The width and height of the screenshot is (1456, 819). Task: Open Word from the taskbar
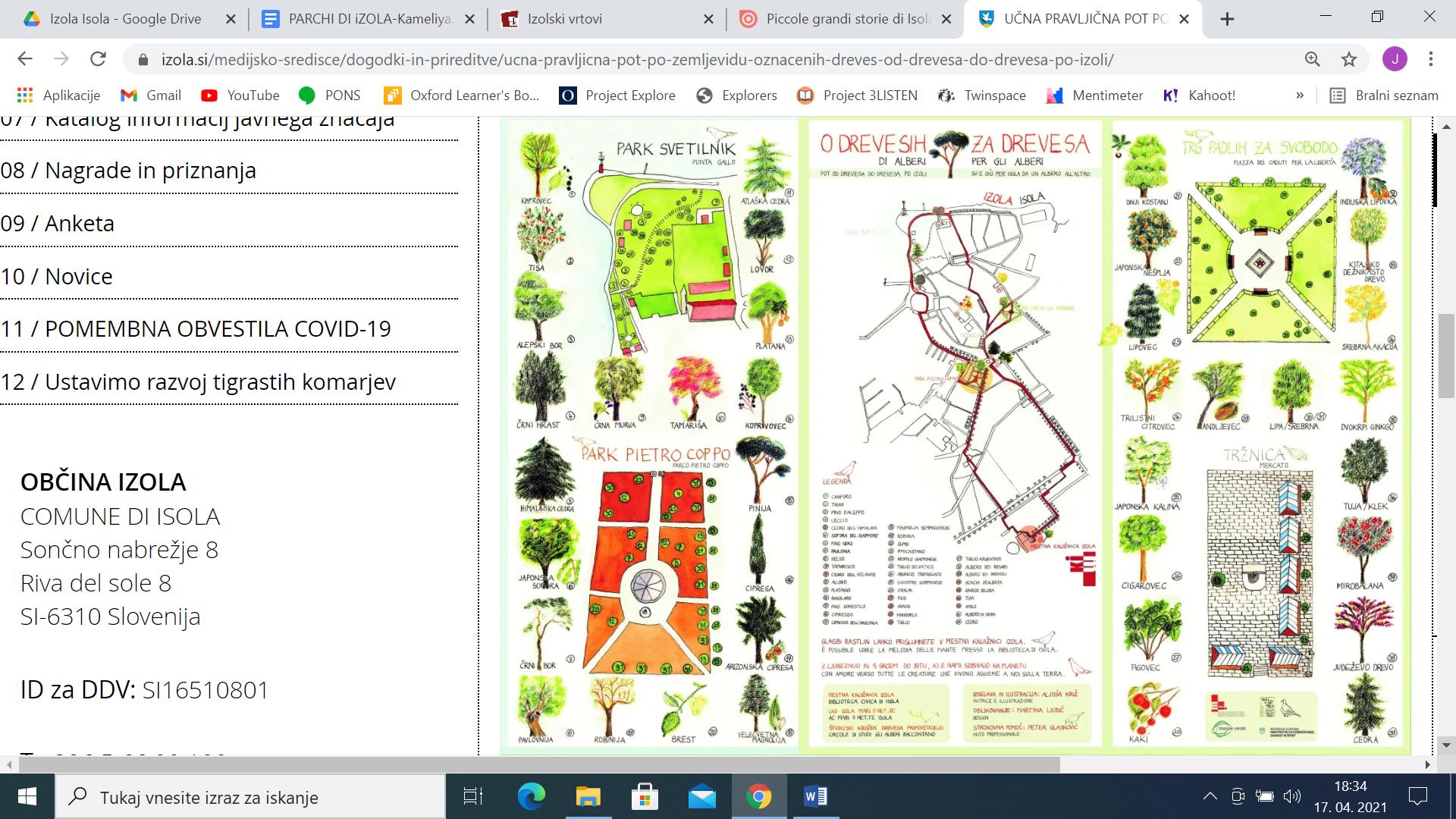click(x=815, y=796)
